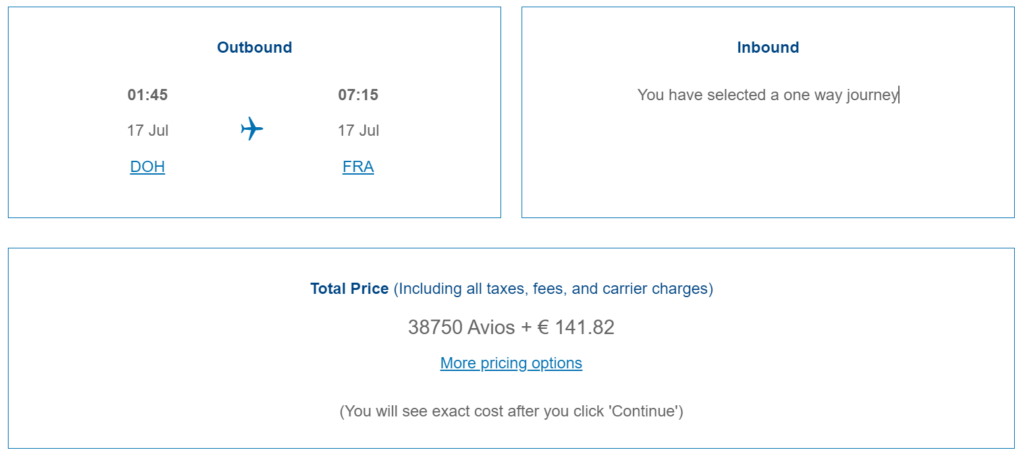
Task: Select the Inbound heading
Action: [768, 47]
